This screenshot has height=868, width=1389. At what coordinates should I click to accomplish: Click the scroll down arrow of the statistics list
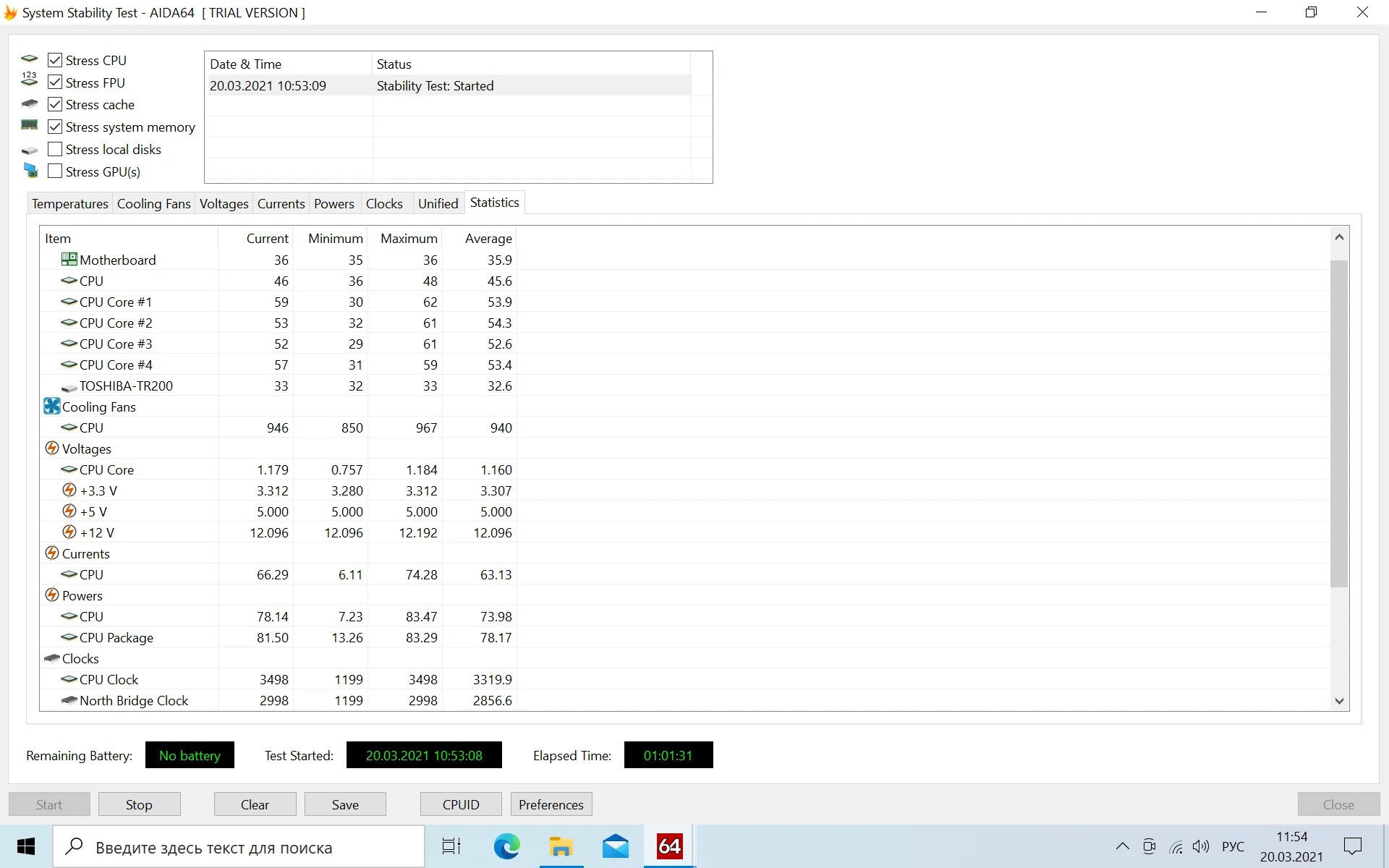click(x=1339, y=701)
